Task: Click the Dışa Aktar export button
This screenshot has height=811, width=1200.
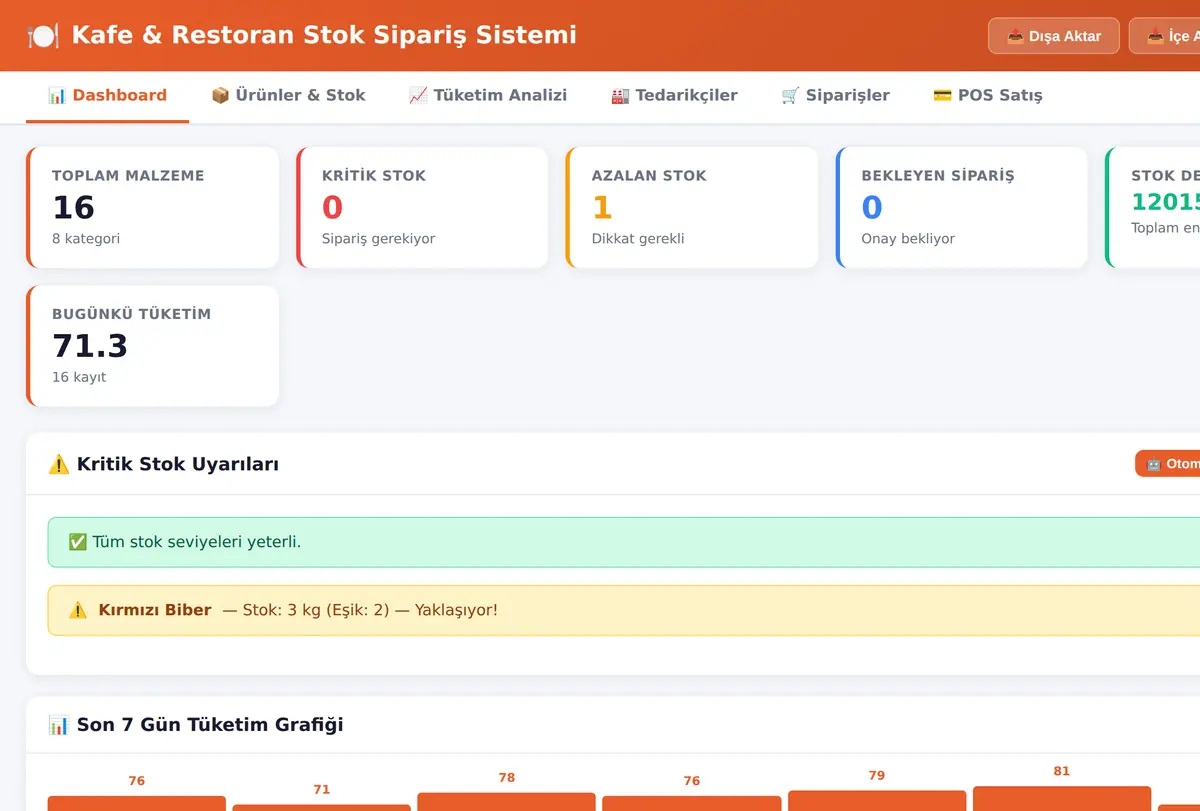Action: tap(1054, 36)
